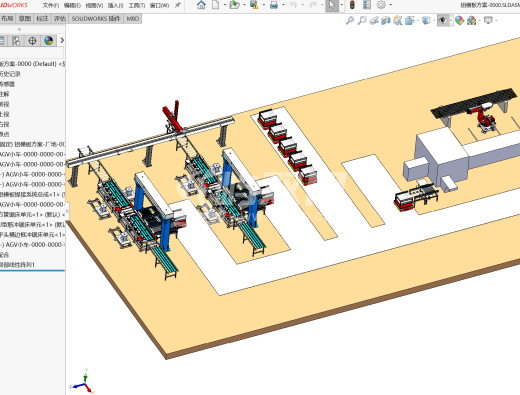Expand the Print dropdown arrow
520x395 pixels.
[283, 5]
